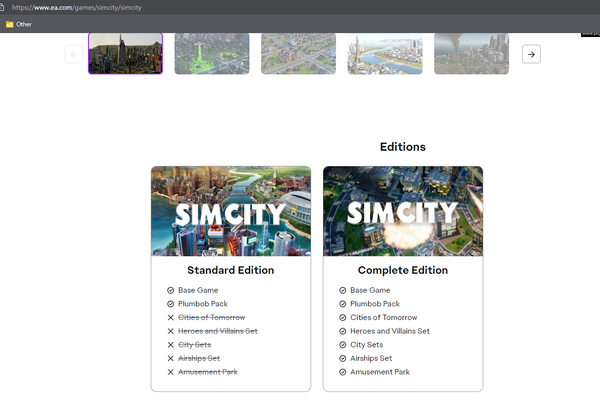Click Plumbob Pack check icon in Complete Edition
600x409 pixels.
[x=342, y=304]
